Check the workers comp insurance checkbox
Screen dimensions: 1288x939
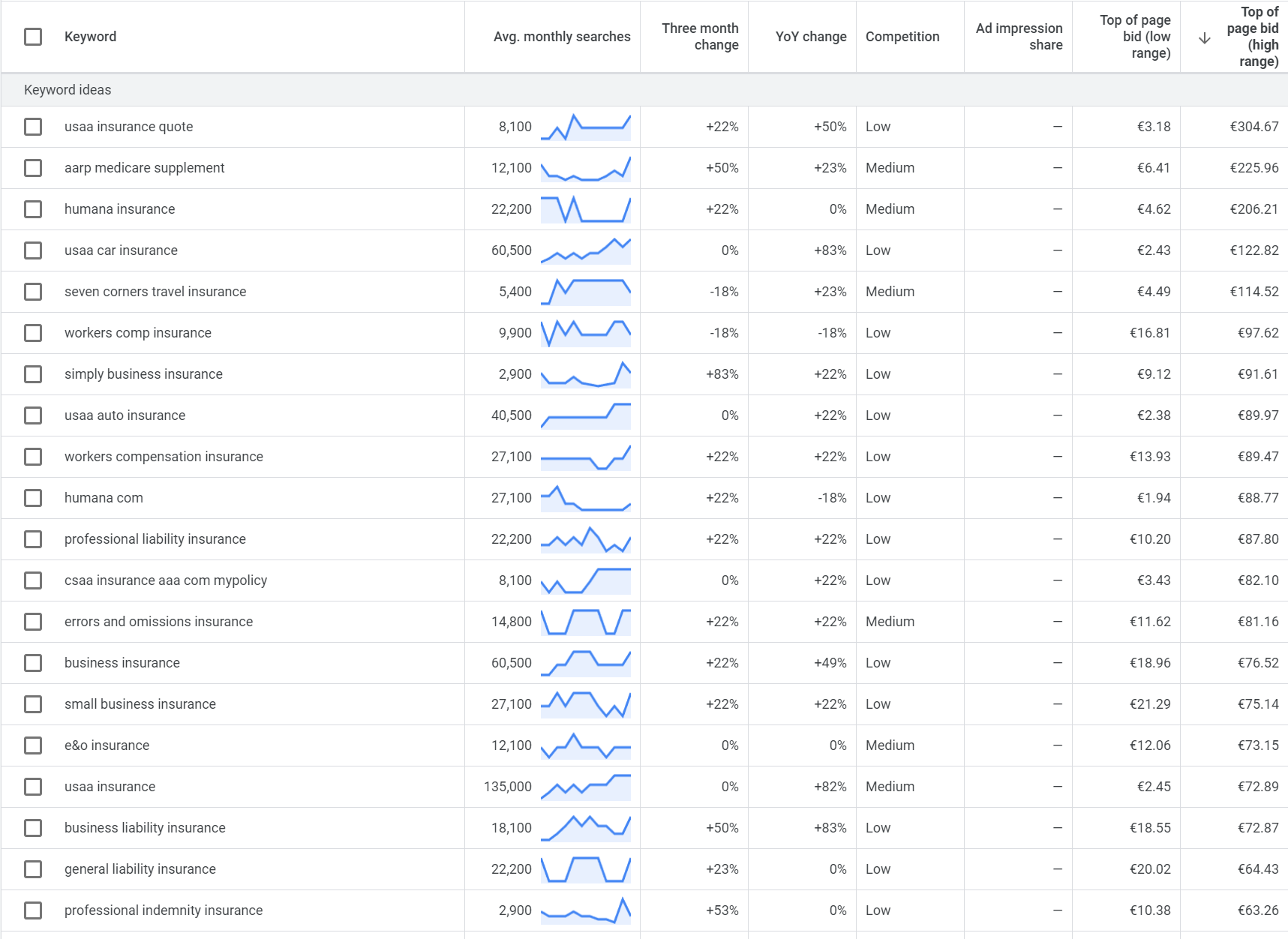coord(33,333)
